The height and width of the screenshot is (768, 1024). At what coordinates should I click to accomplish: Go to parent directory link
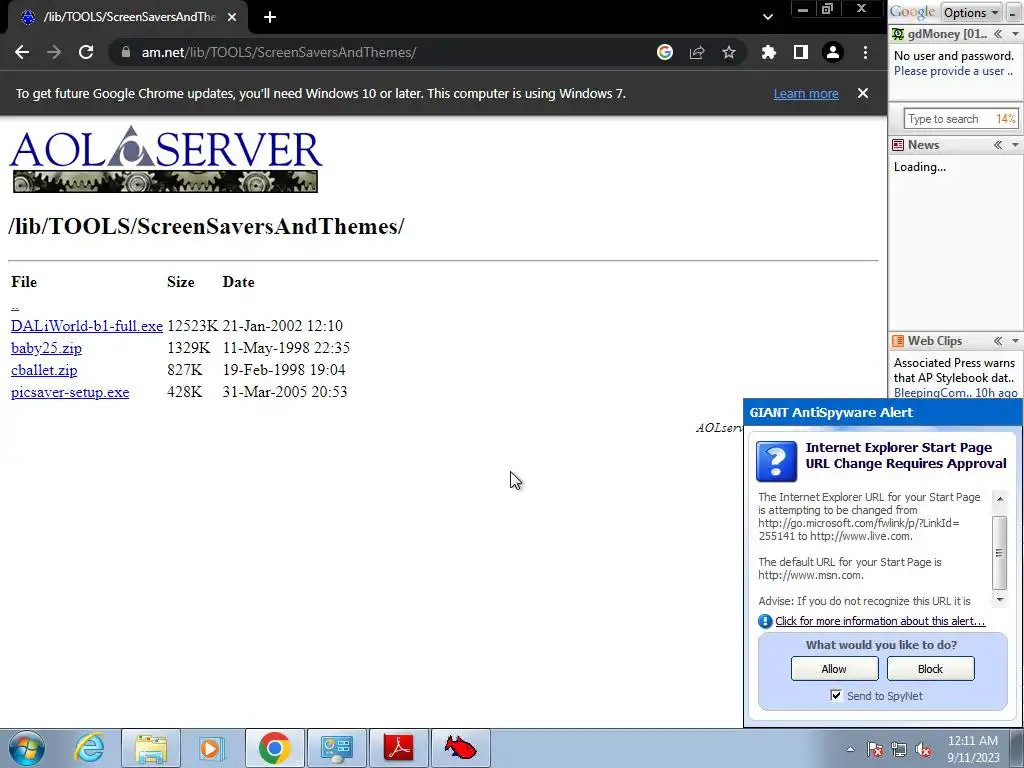click(15, 305)
